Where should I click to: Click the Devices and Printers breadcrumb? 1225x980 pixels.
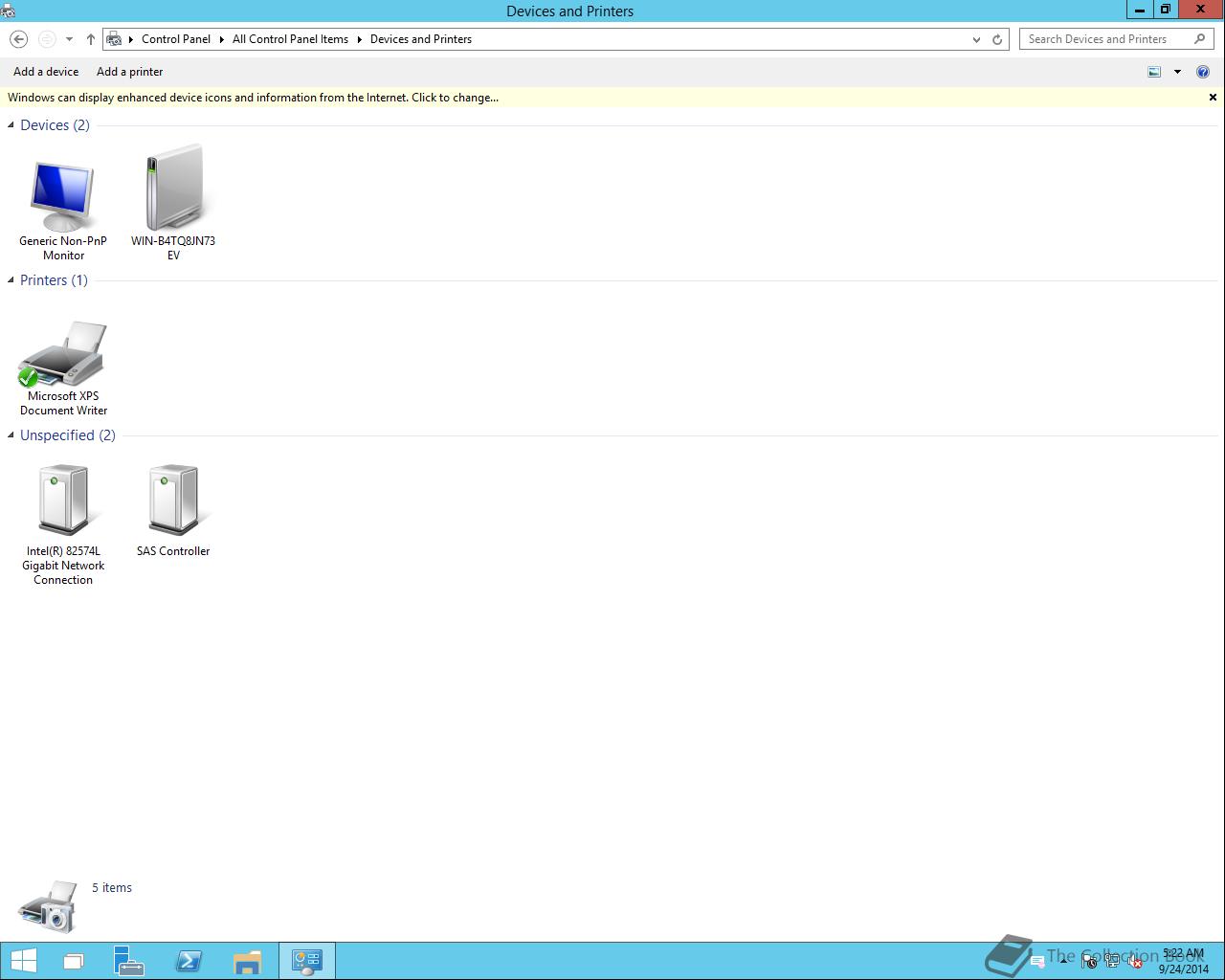pyautogui.click(x=421, y=39)
